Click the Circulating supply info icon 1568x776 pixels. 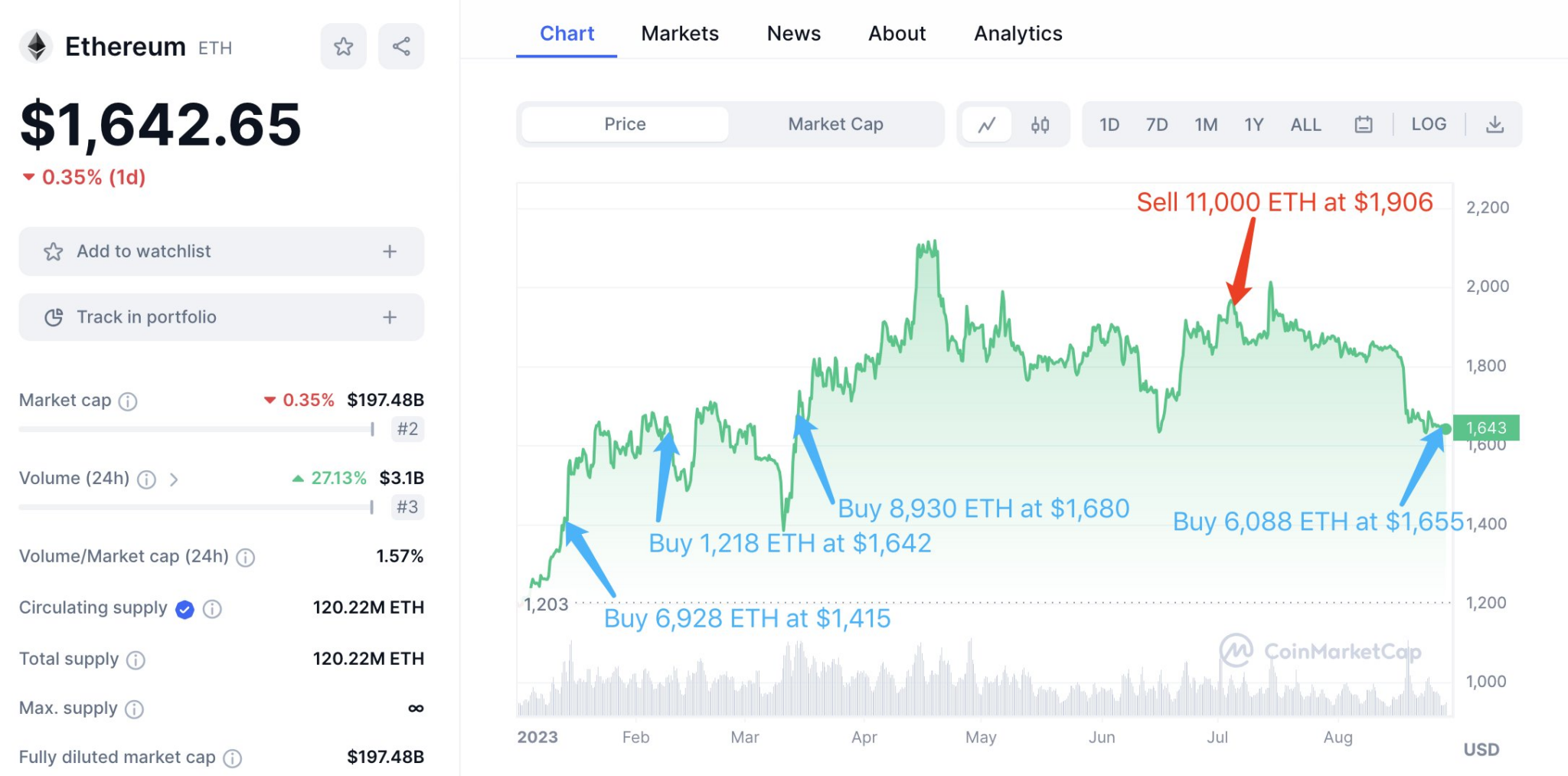(213, 609)
